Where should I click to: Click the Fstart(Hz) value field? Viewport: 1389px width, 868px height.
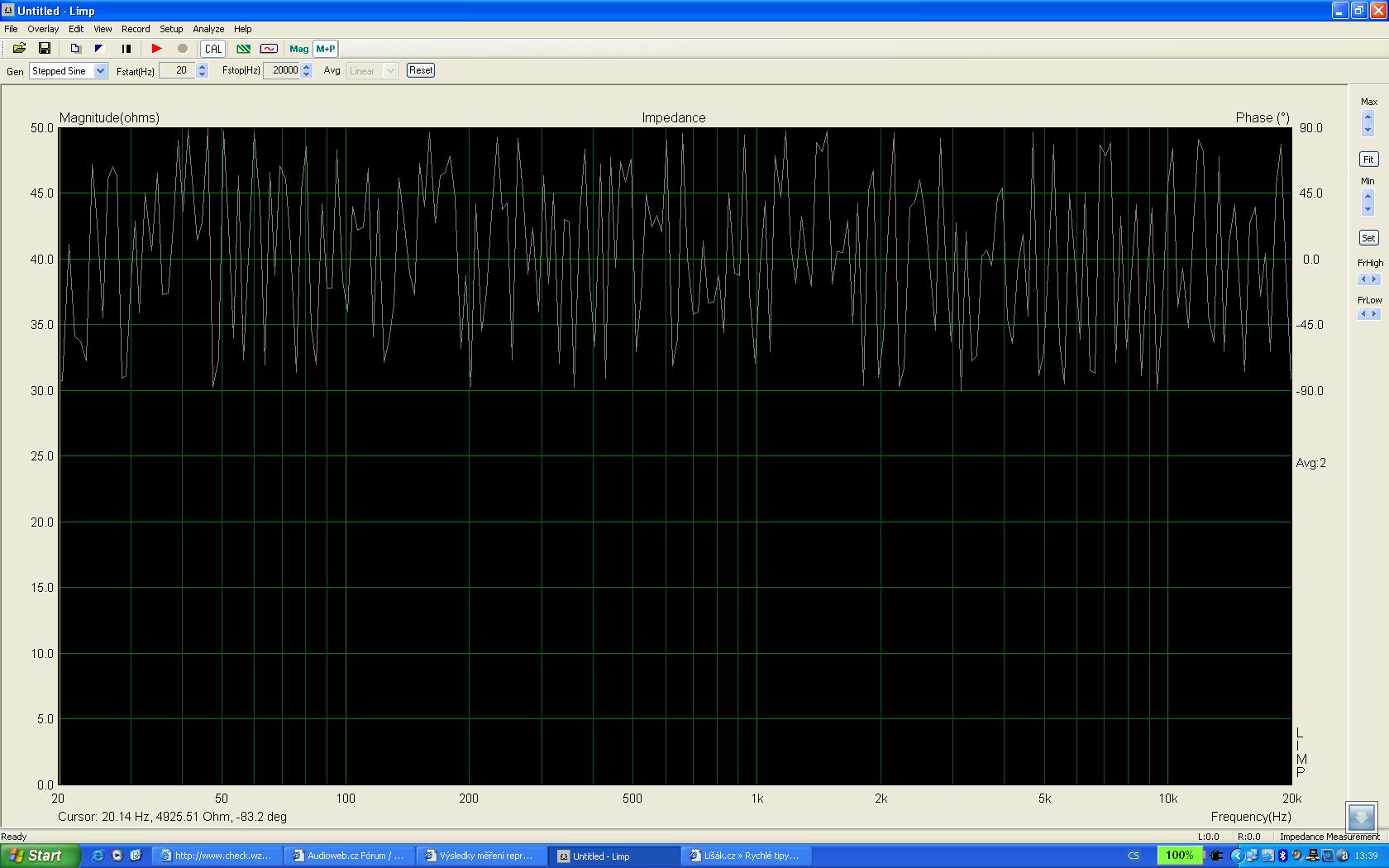click(x=177, y=71)
